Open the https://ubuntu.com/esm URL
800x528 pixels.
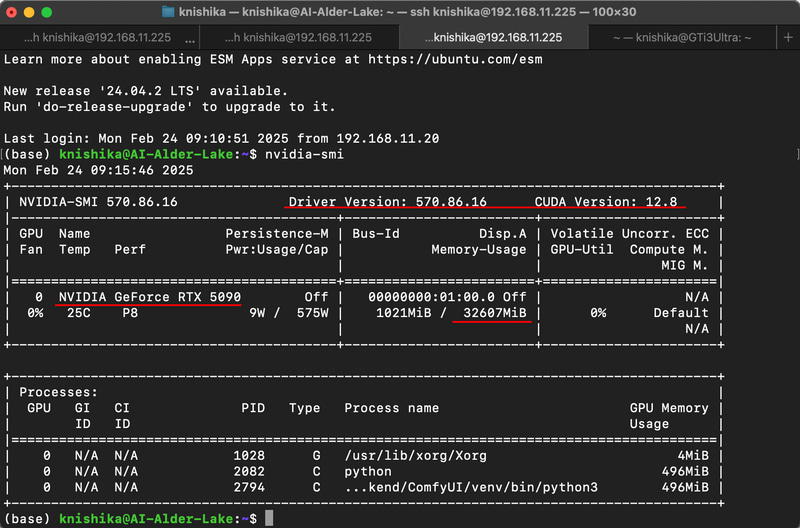455,59
